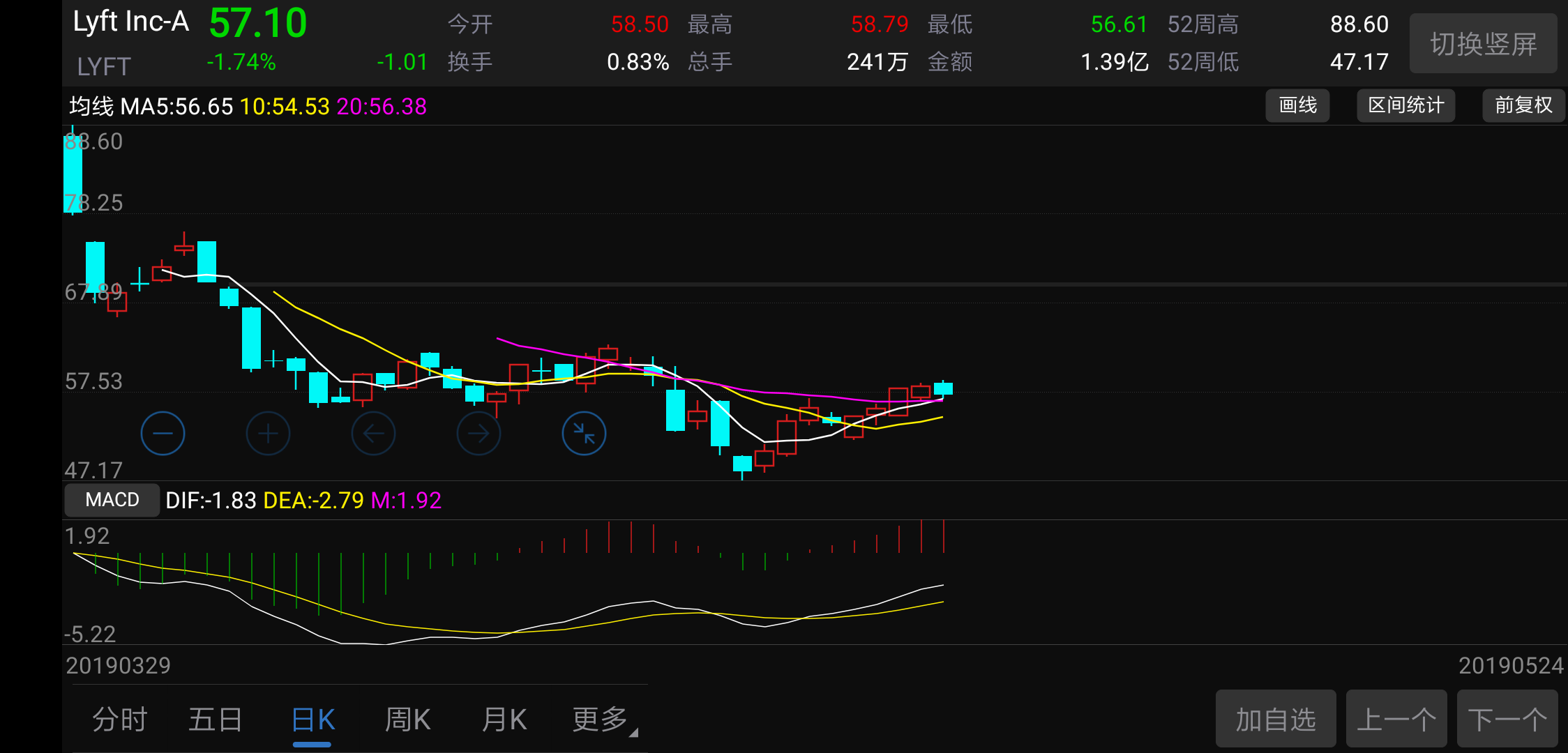The image size is (1568, 753).
Task: Click the magenta 20:56.38 moving average label
Action: (x=382, y=106)
